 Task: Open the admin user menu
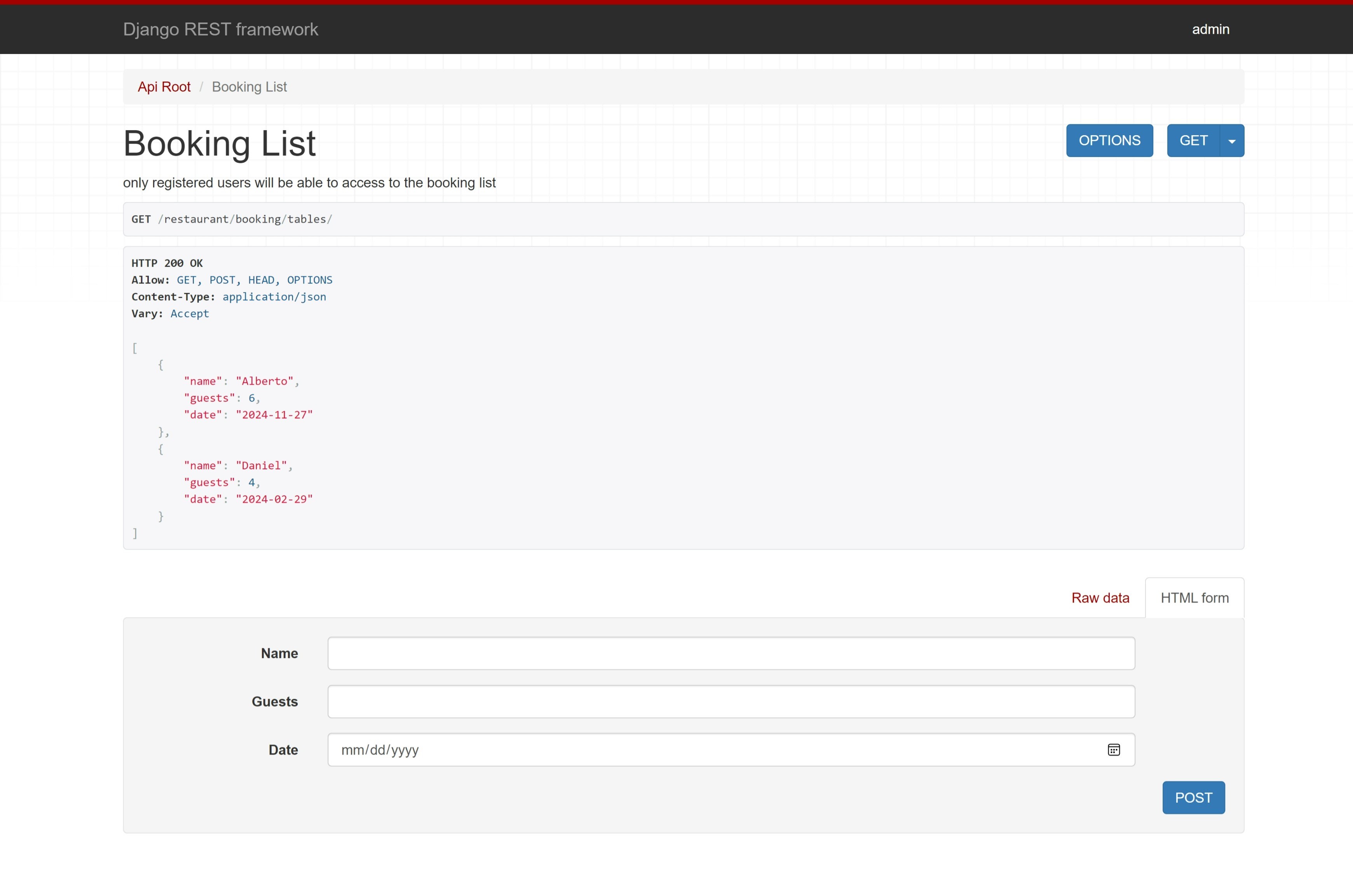pyautogui.click(x=1210, y=29)
